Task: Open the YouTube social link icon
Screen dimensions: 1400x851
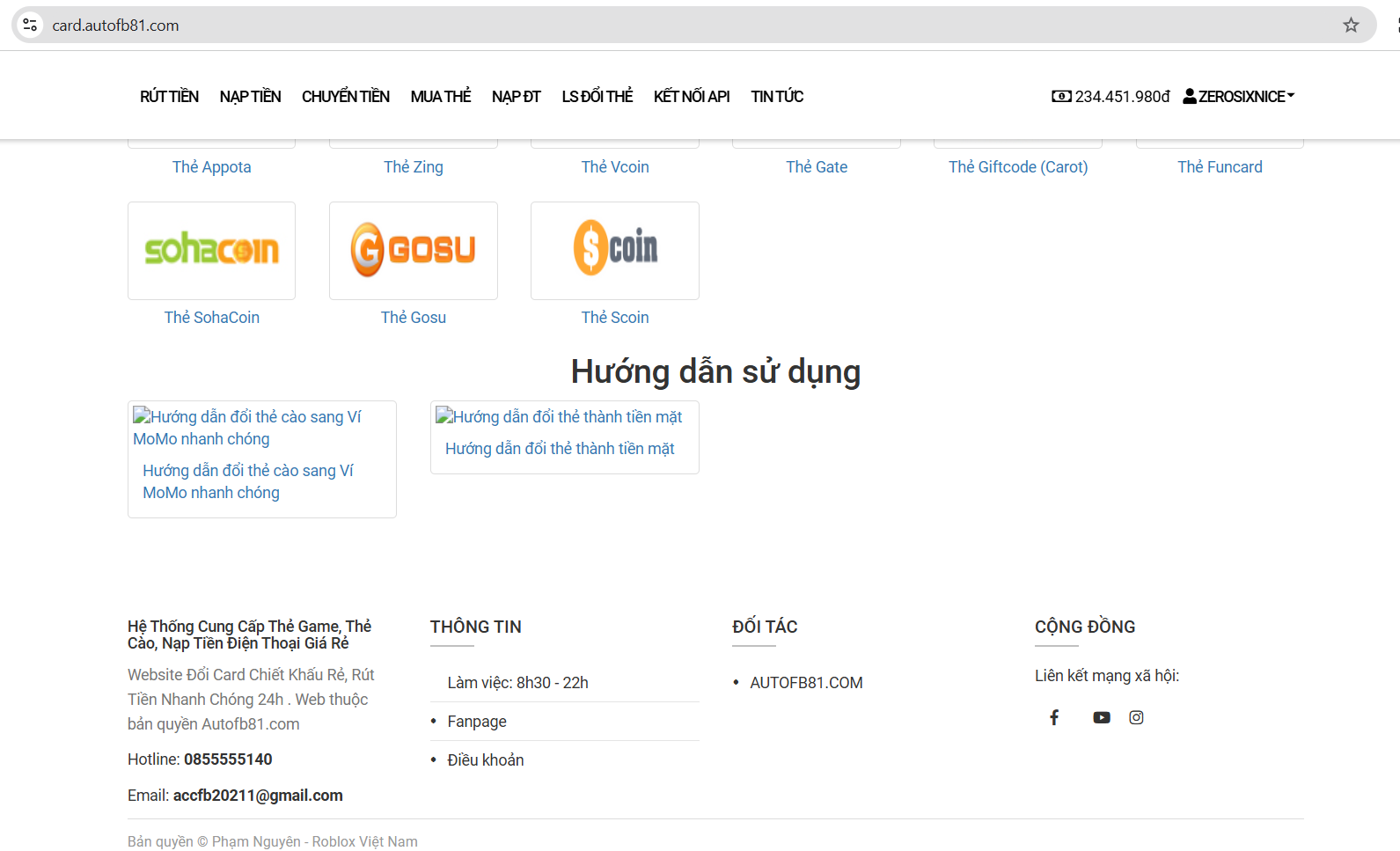Action: (x=1102, y=717)
